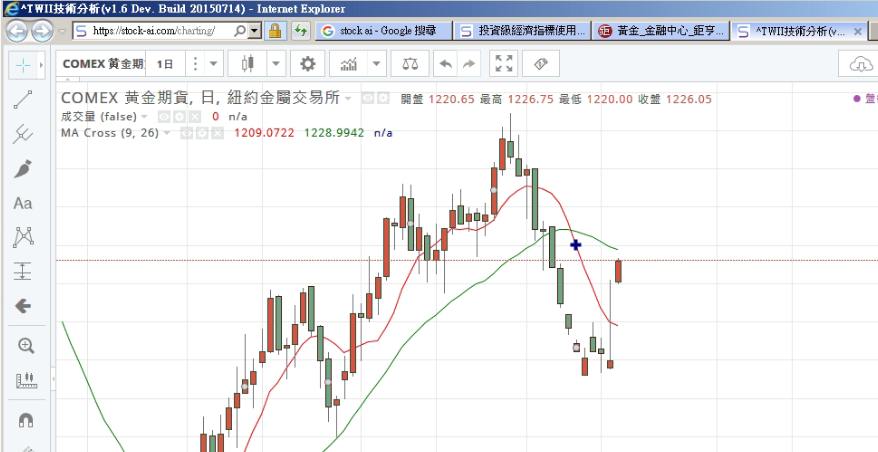Open settings for MA Cross indicator
Image resolution: width=878 pixels, height=452 pixels.
pyautogui.click(x=202, y=133)
